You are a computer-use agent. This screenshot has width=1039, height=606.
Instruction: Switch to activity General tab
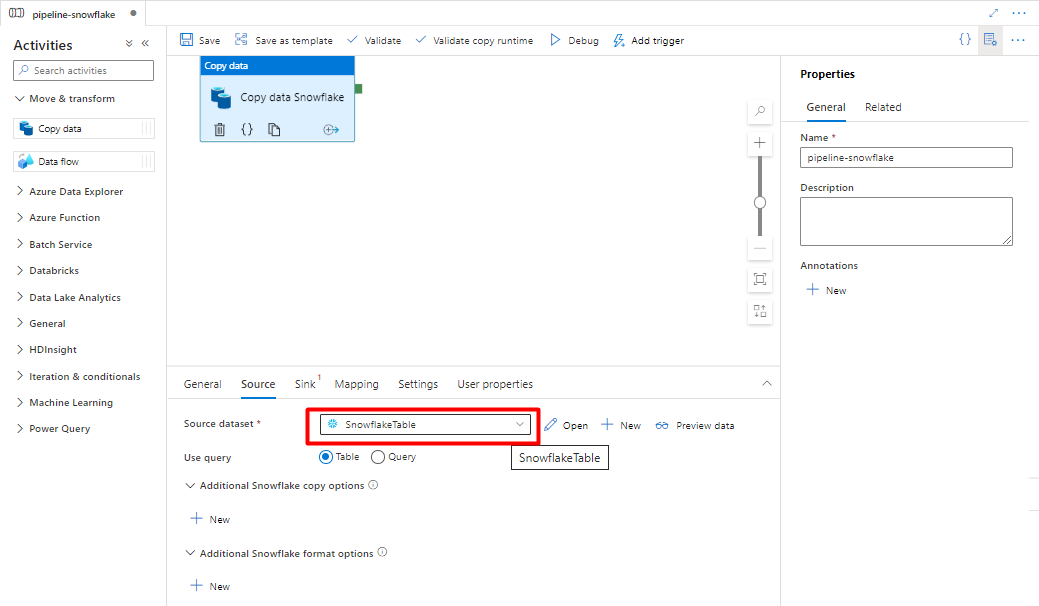point(203,384)
